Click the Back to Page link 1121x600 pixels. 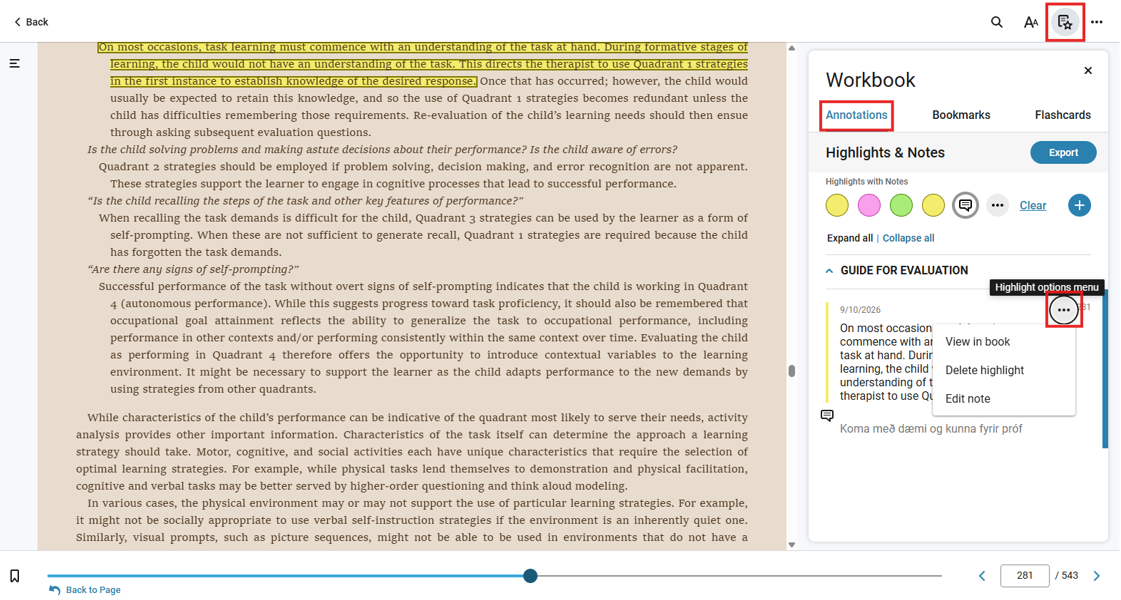pos(85,590)
